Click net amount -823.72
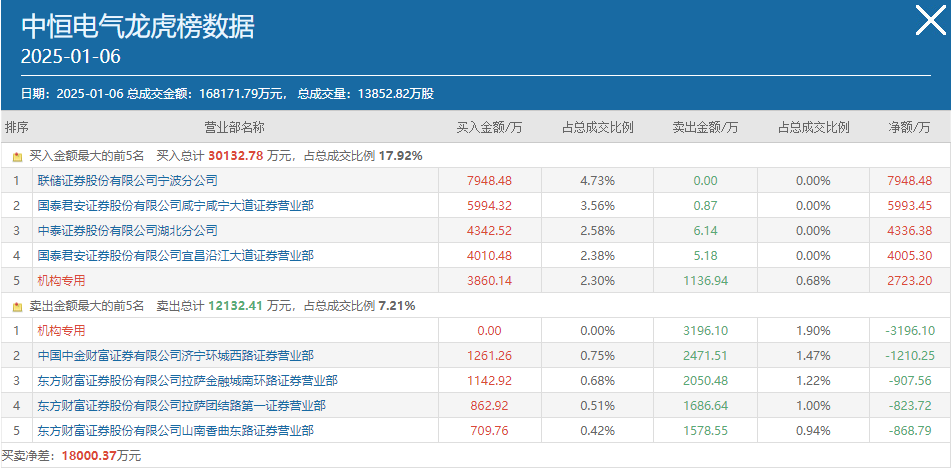The height and width of the screenshot is (471, 951). (910, 406)
